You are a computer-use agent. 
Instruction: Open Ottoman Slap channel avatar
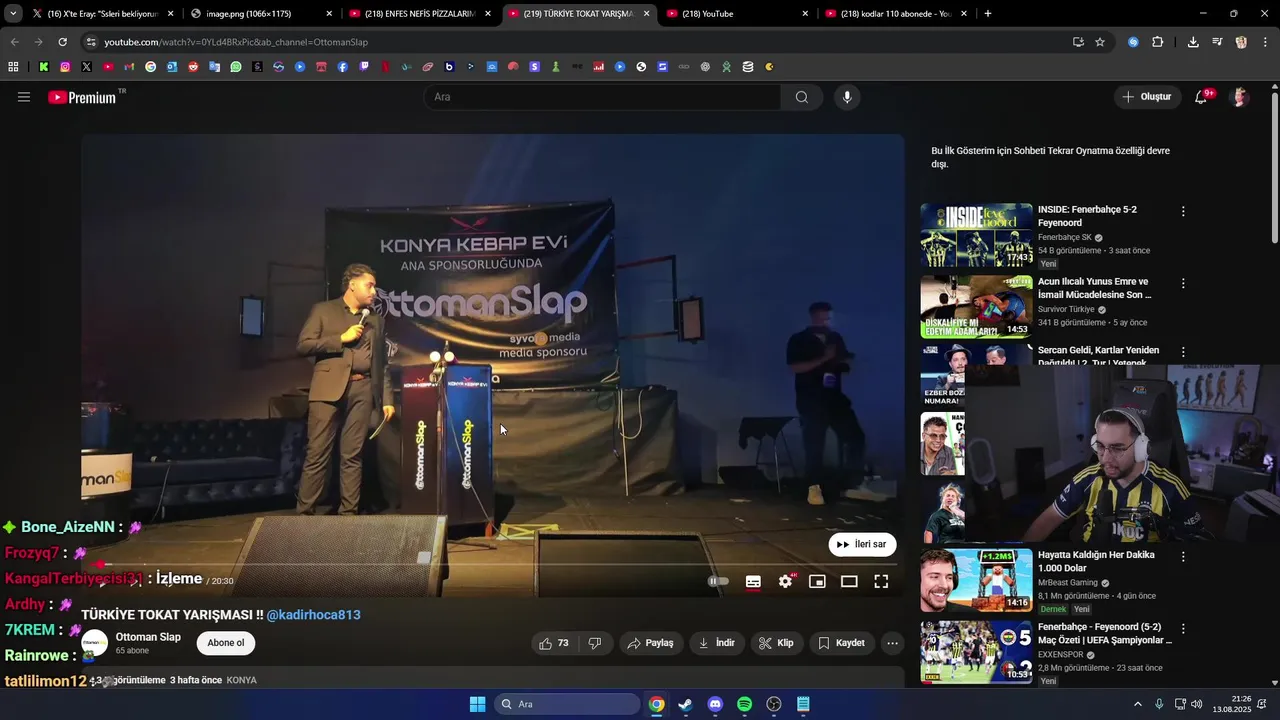point(95,643)
